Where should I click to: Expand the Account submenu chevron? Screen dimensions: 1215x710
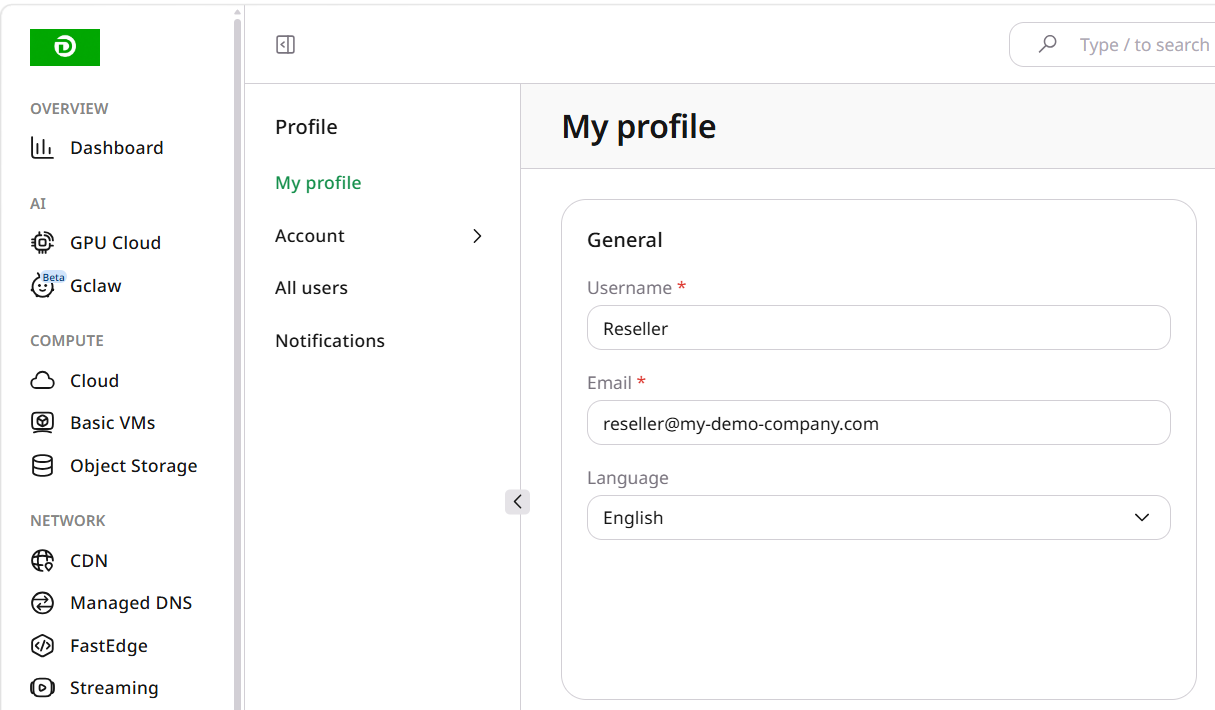(477, 236)
